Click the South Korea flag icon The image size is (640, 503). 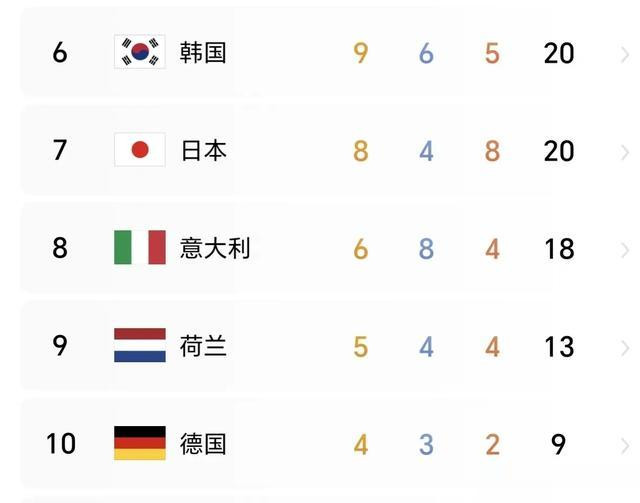[x=140, y=52]
